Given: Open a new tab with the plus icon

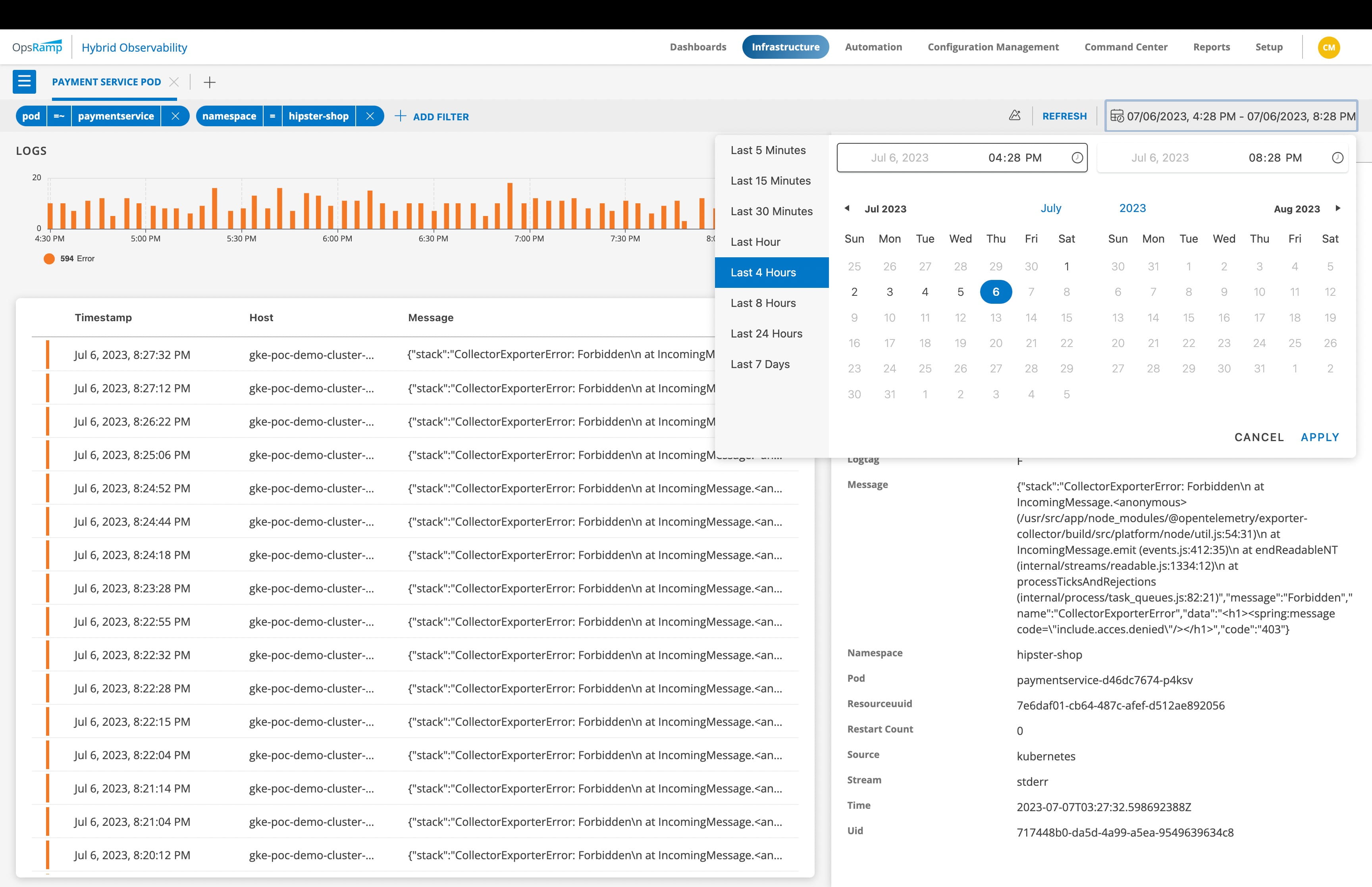Looking at the screenshot, I should coord(210,82).
